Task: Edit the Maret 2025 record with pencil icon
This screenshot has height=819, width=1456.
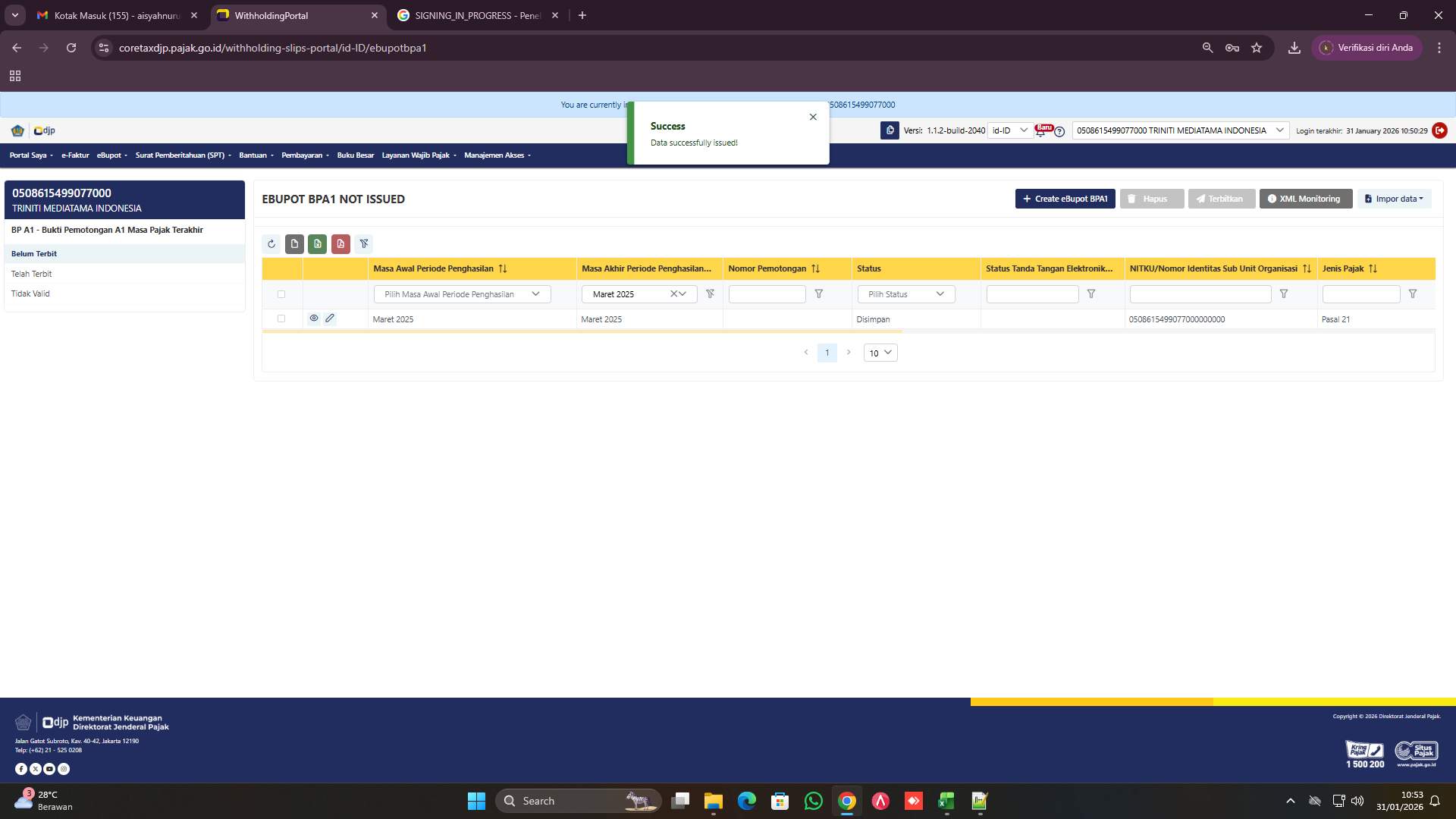Action: [330, 318]
